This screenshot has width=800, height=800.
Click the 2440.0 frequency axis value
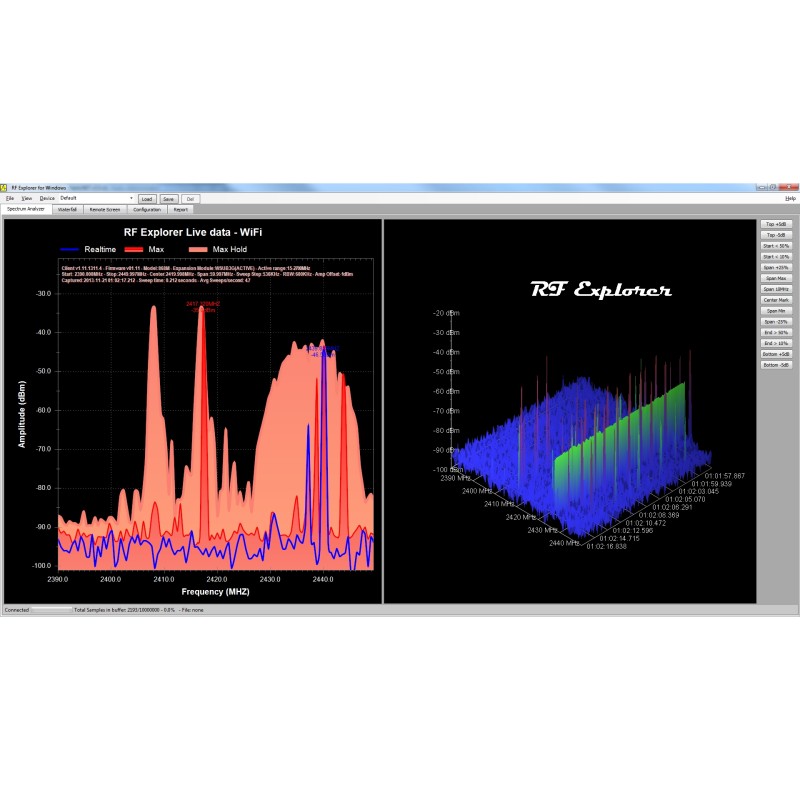coord(323,580)
